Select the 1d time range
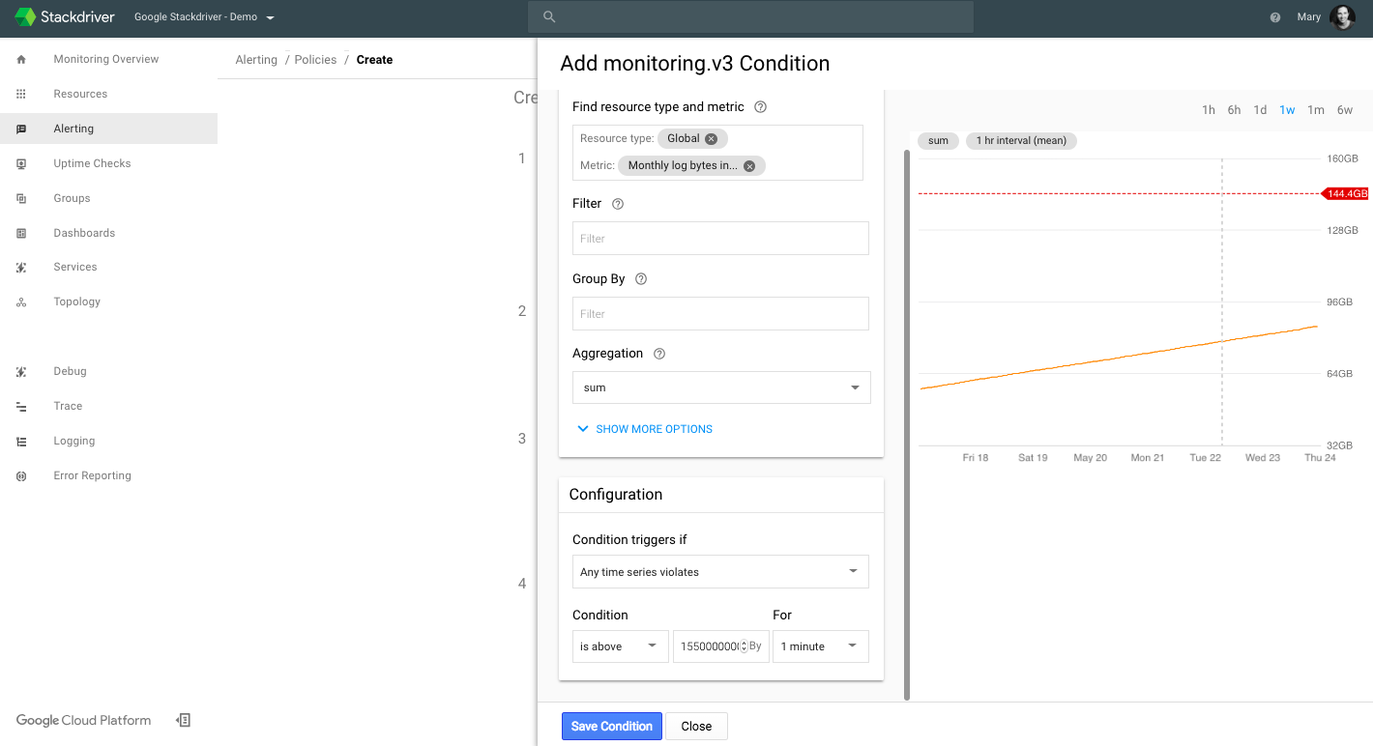The width and height of the screenshot is (1373, 746). 1260,110
